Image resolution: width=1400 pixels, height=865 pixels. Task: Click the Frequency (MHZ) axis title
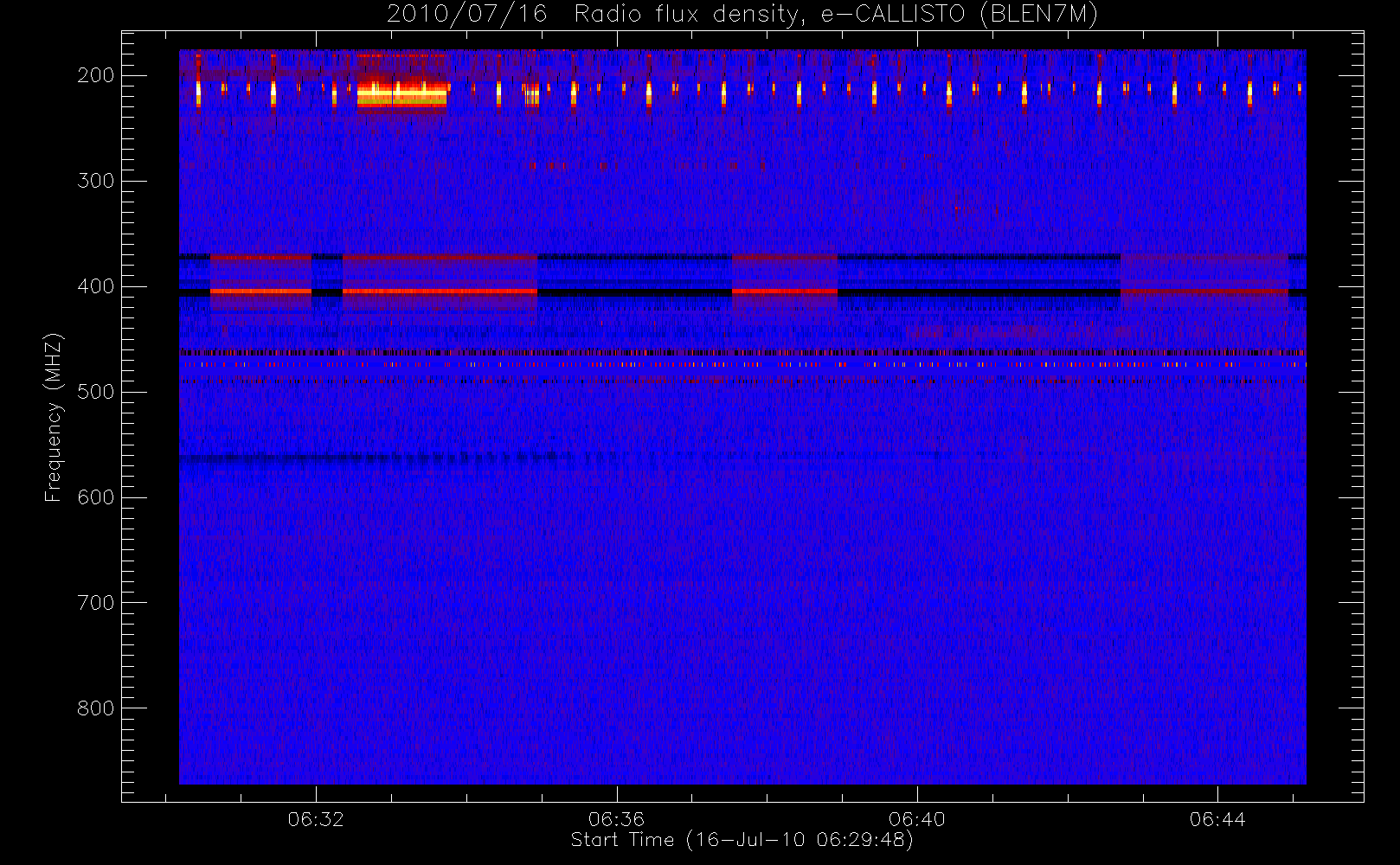[x=54, y=417]
